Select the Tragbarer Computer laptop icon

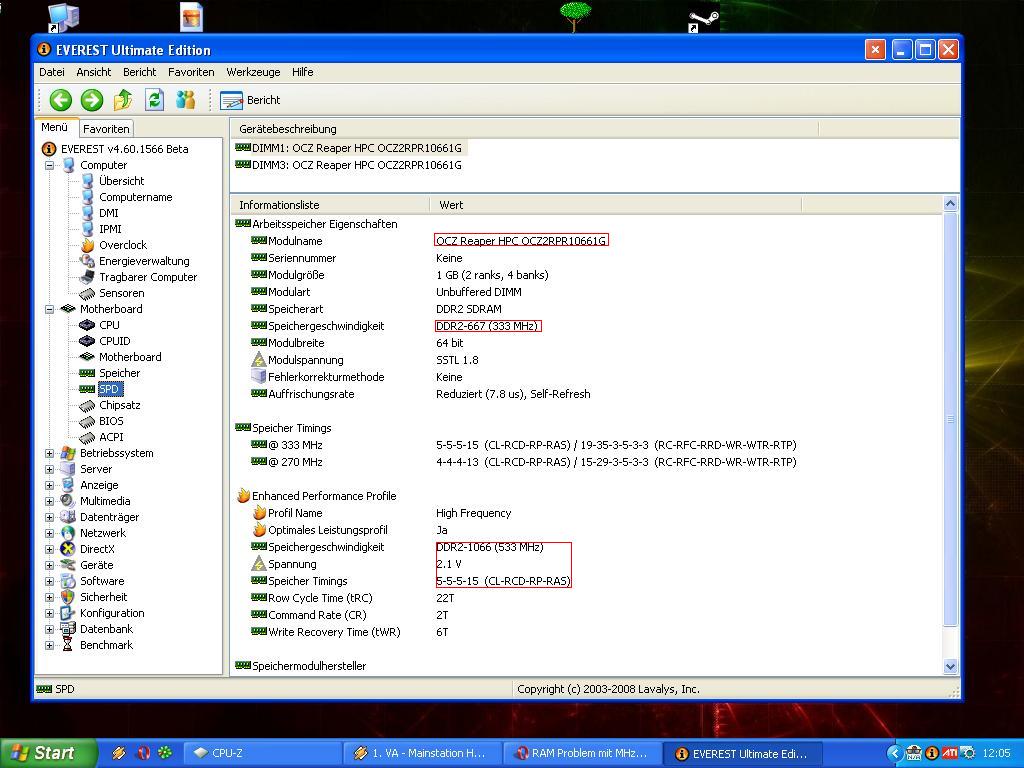coord(88,277)
